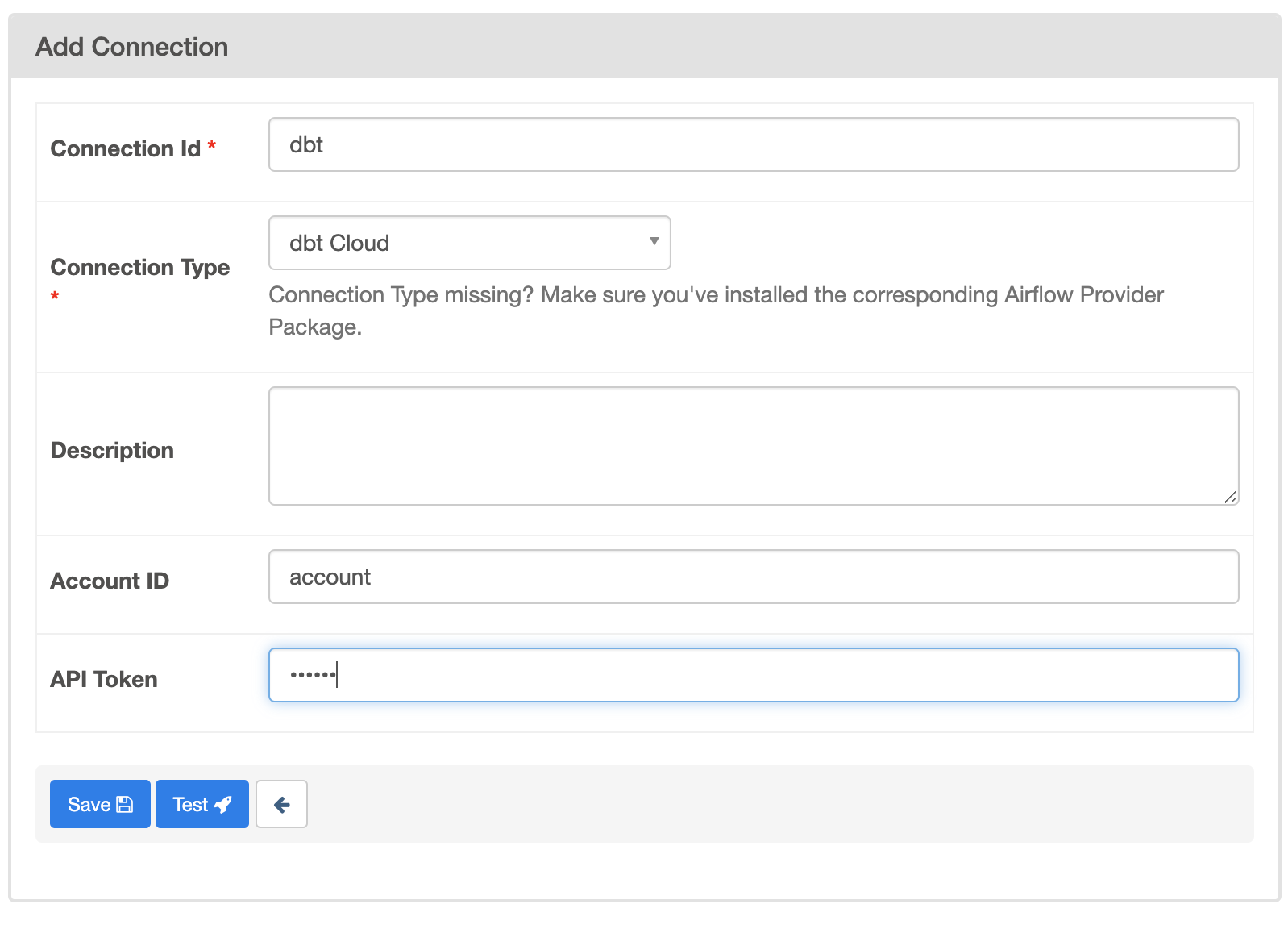Click the Airflow Provider Package help text
The height and width of the screenshot is (929, 1288).
[715, 310]
